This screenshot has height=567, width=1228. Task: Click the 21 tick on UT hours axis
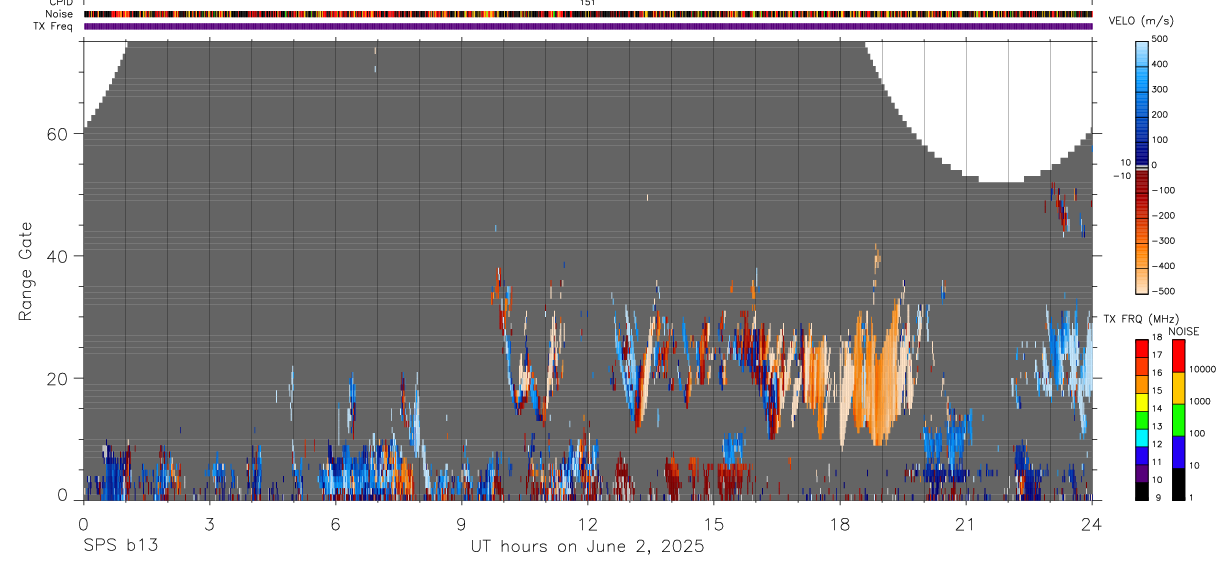pos(965,524)
